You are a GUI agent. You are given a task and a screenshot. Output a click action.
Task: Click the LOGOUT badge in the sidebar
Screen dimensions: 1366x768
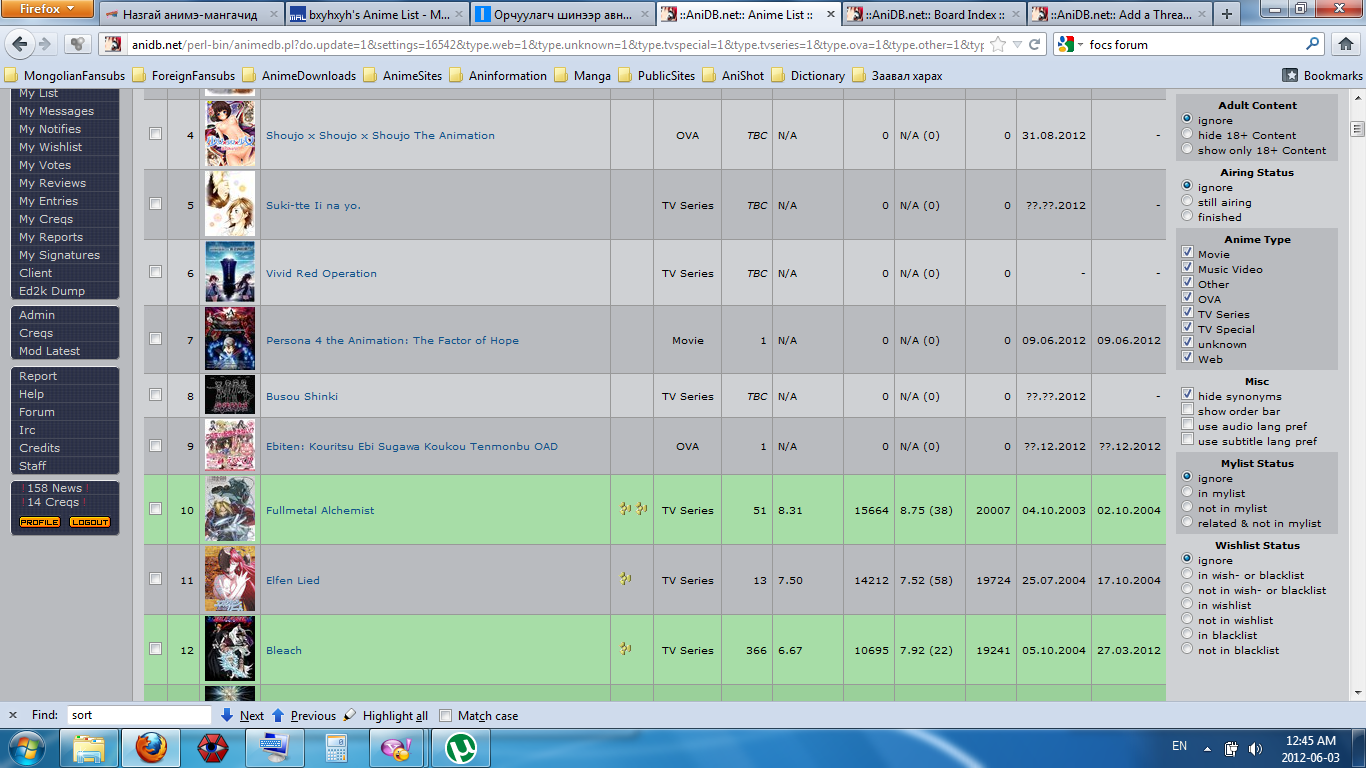pyautogui.click(x=90, y=522)
